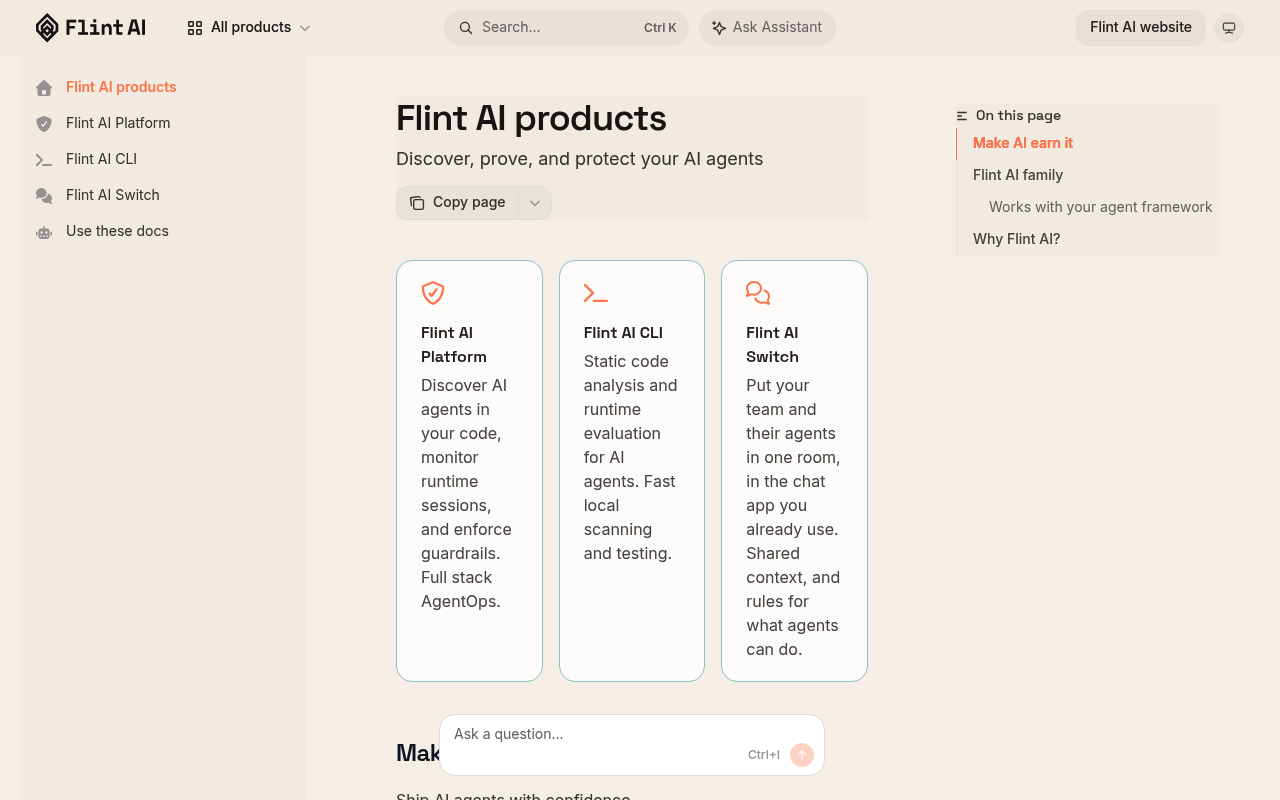
Task: Click the Ctrl K shortcut hint
Action: click(x=660, y=28)
